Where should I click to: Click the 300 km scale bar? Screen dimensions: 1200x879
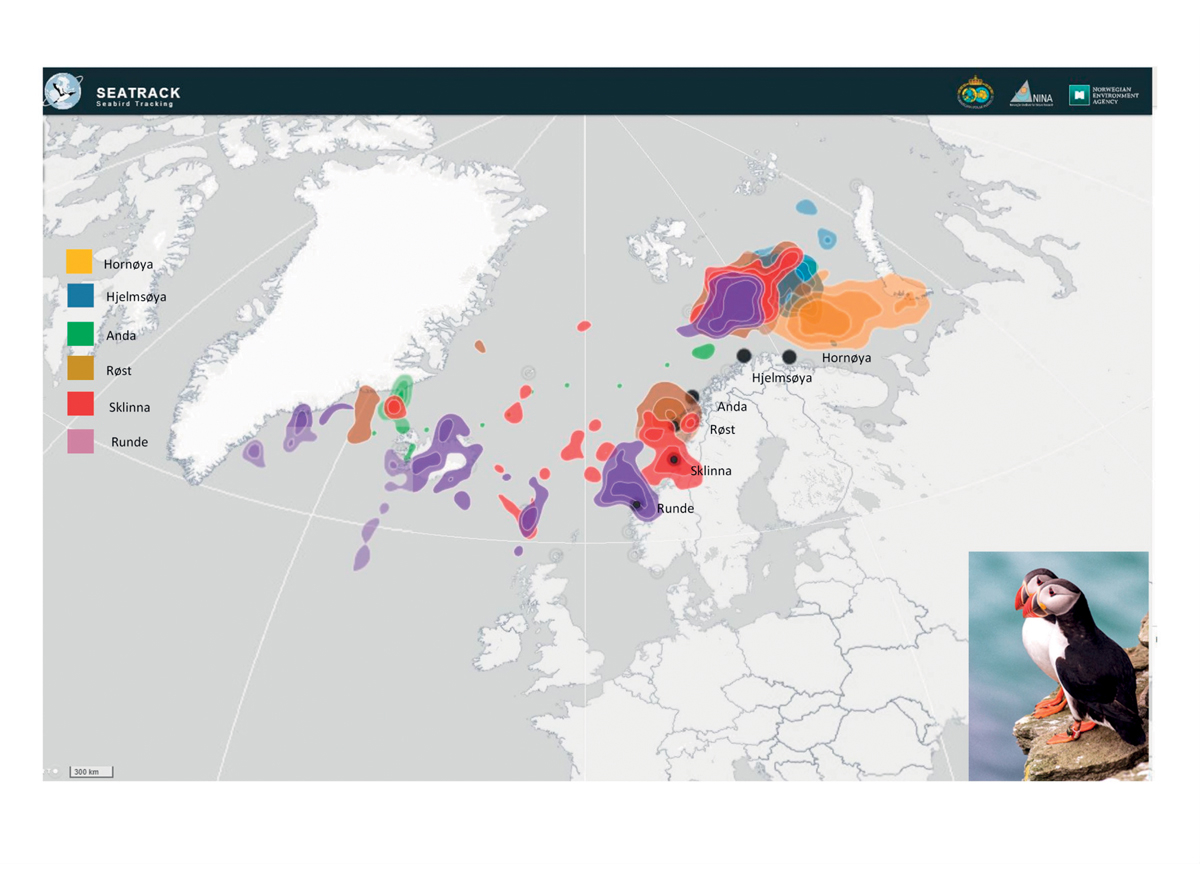click(x=91, y=772)
